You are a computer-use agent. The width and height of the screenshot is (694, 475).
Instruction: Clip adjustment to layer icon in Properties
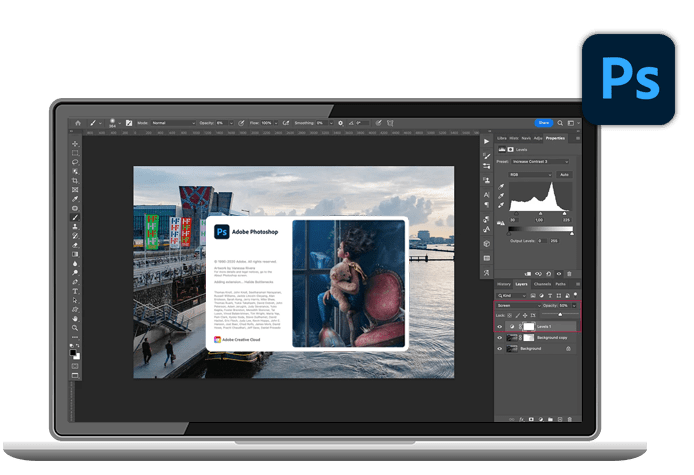(528, 274)
